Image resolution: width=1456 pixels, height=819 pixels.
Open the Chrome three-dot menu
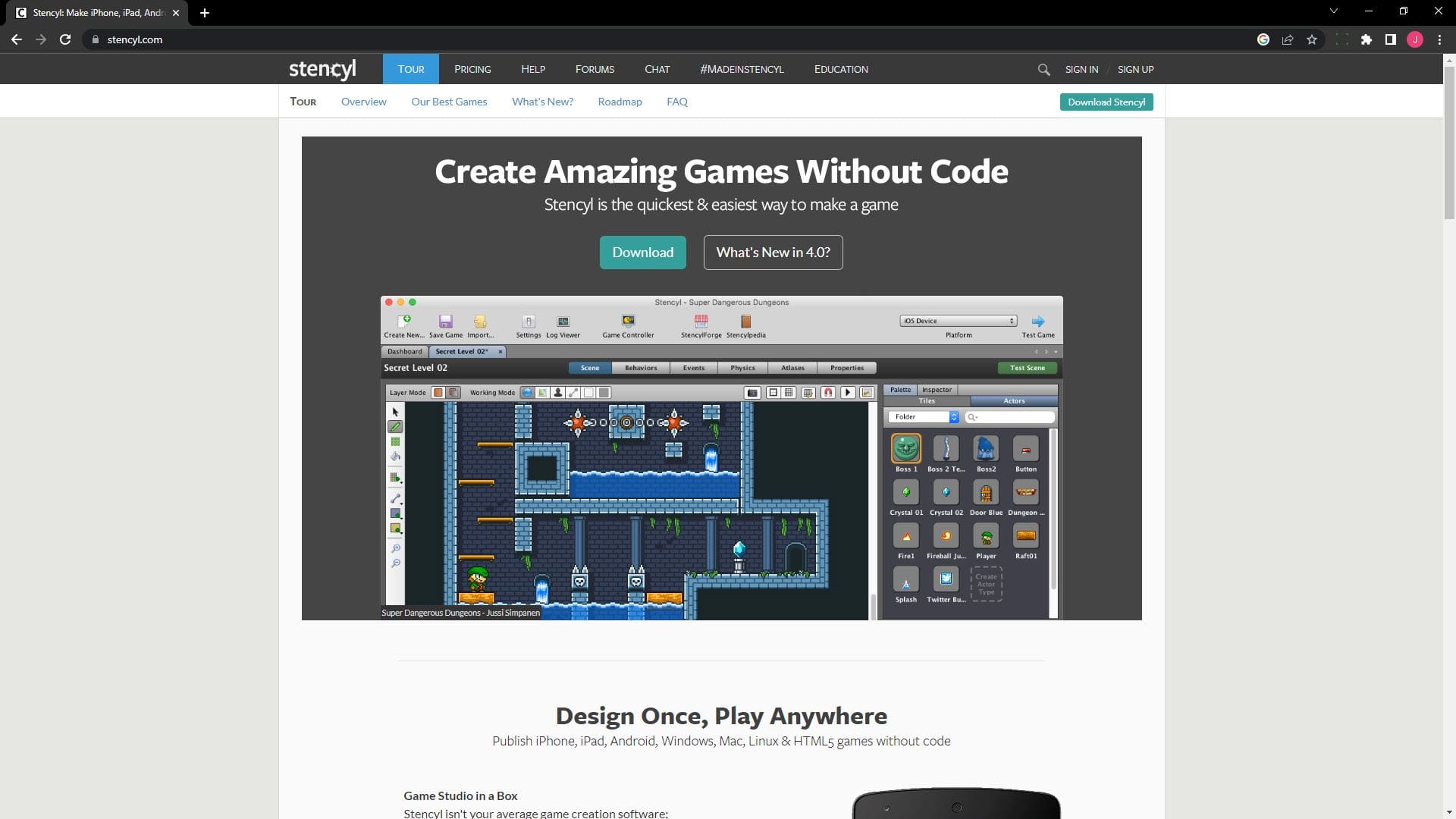click(1439, 39)
